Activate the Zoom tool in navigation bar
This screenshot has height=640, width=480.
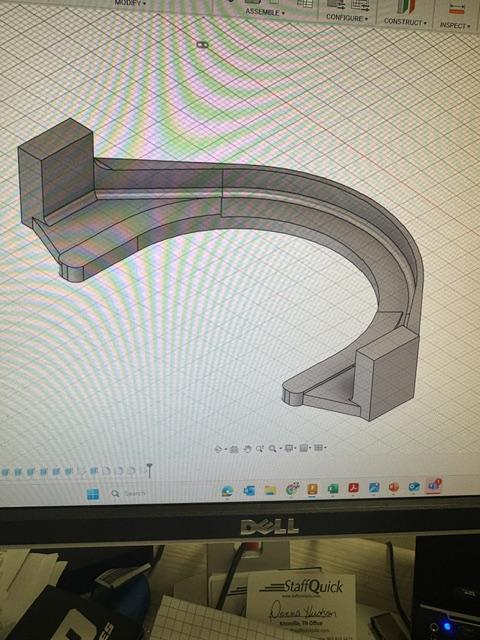click(259, 449)
